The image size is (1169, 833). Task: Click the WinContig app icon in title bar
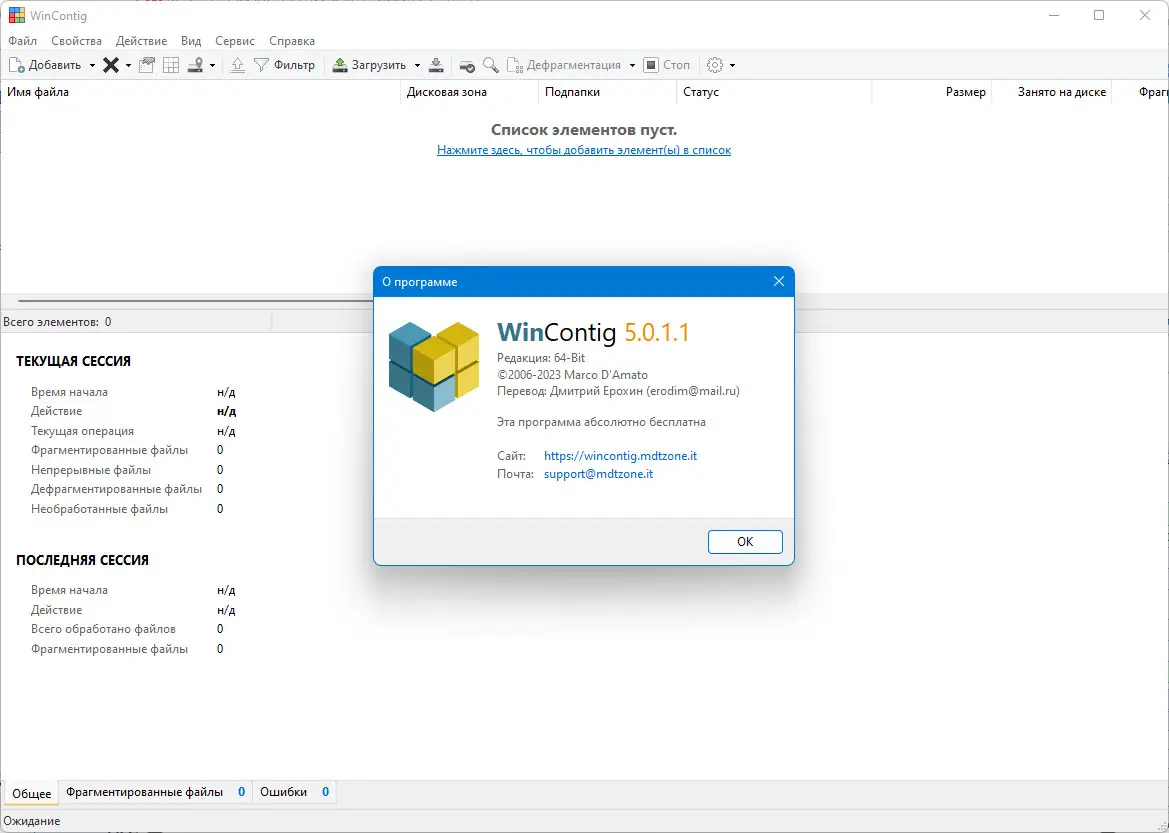16,16
